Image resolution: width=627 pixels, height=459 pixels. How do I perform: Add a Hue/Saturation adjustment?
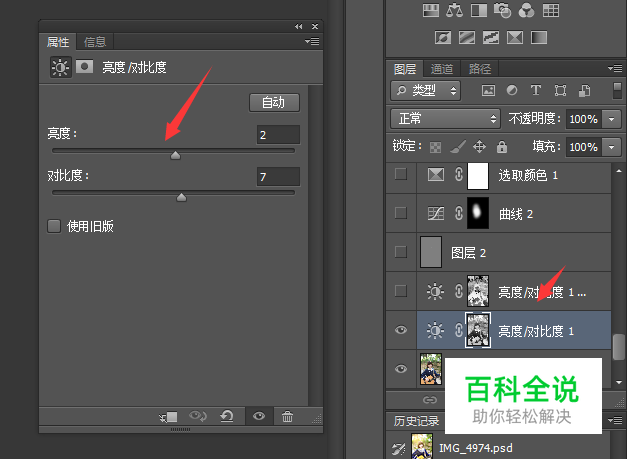(x=431, y=10)
